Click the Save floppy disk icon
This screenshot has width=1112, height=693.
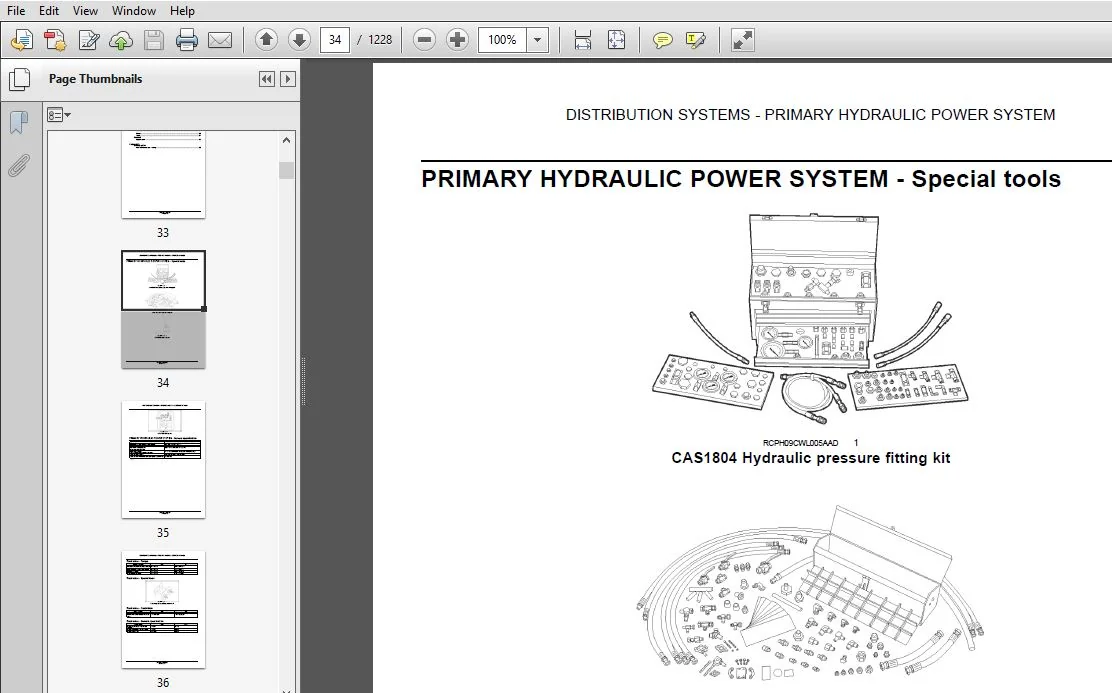[x=154, y=40]
